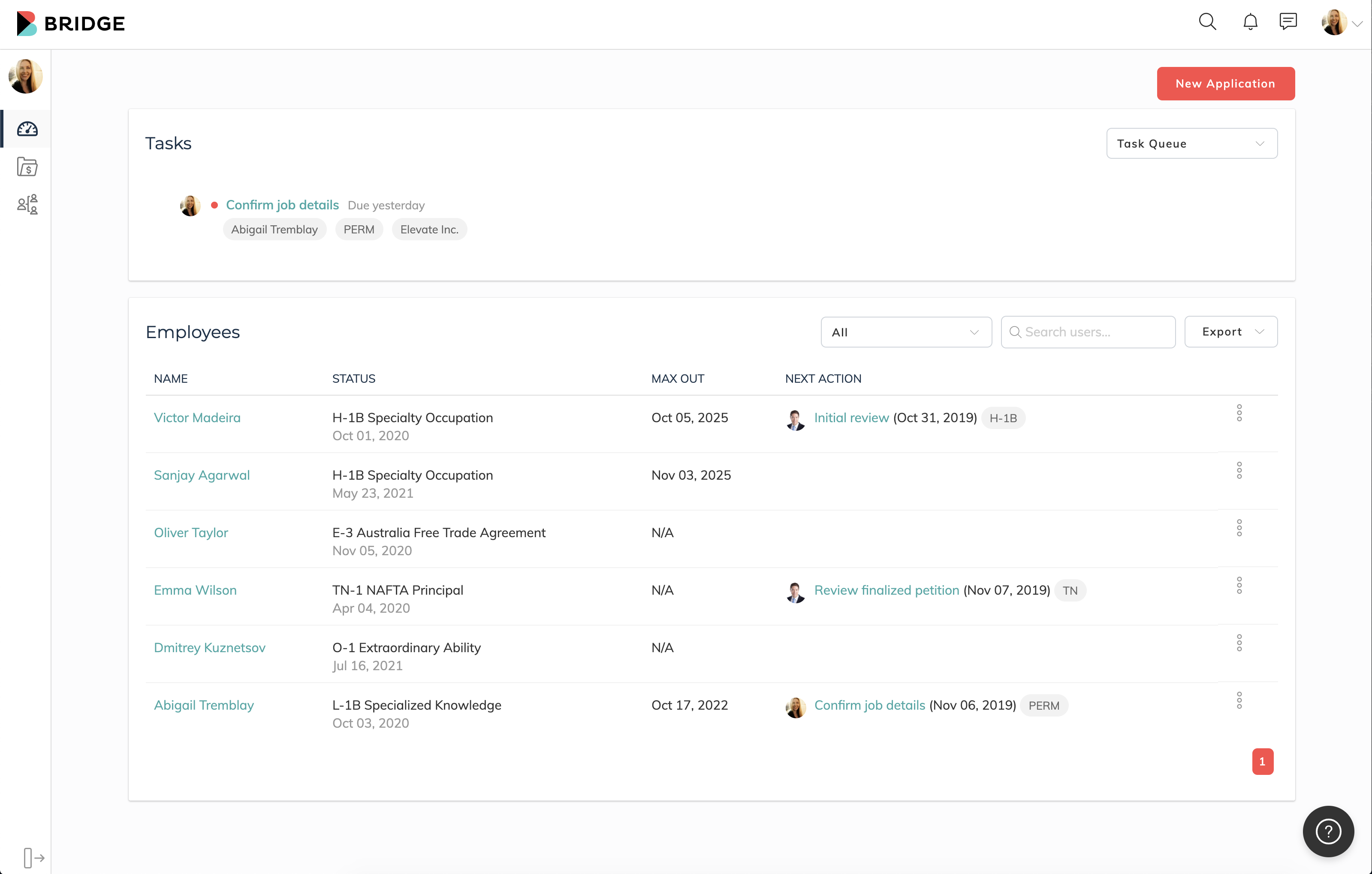
Task: Open the more options menu for Victor Madeira
Action: [x=1239, y=413]
